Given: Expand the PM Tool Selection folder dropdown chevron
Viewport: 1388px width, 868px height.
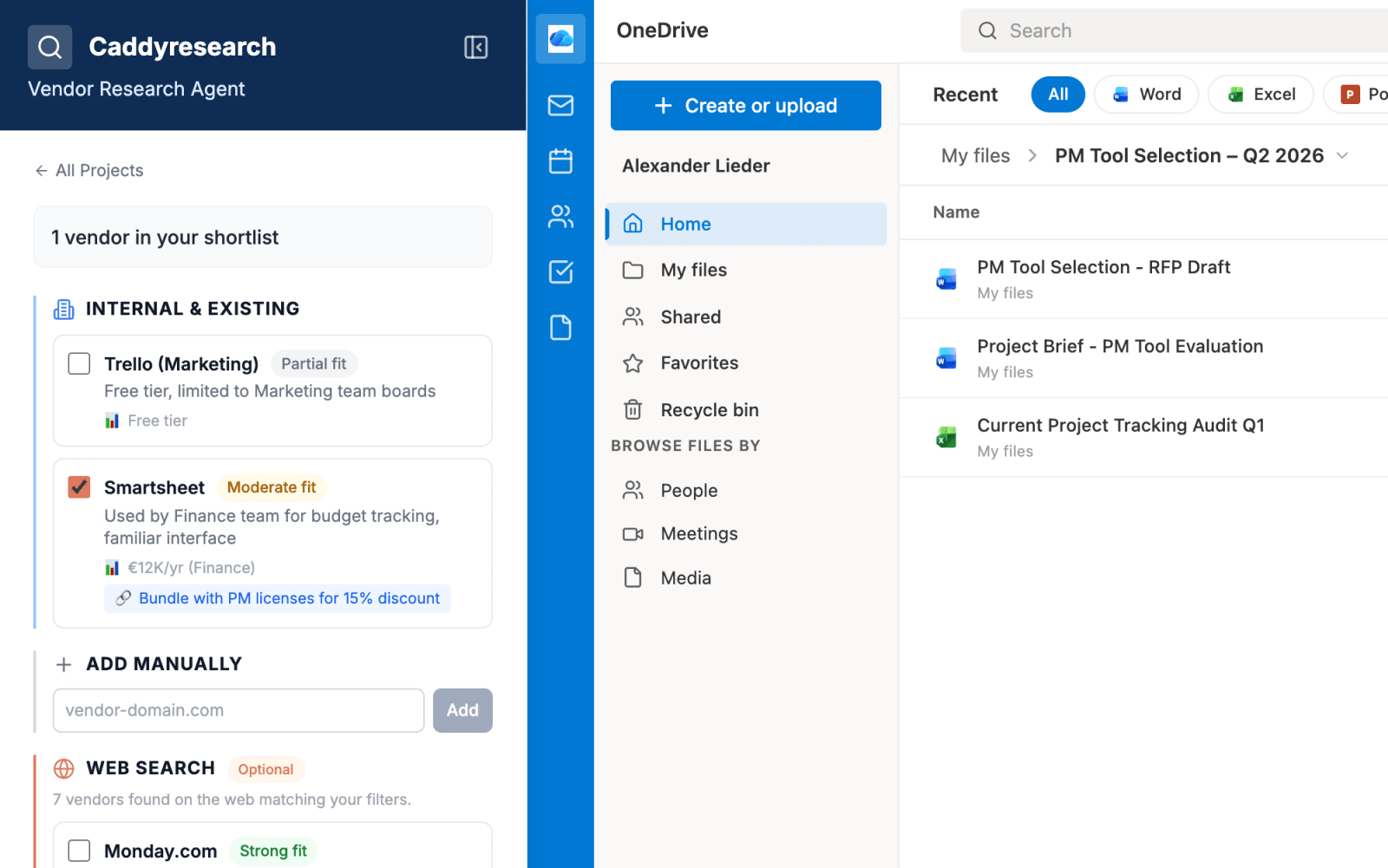Looking at the screenshot, I should (x=1342, y=156).
